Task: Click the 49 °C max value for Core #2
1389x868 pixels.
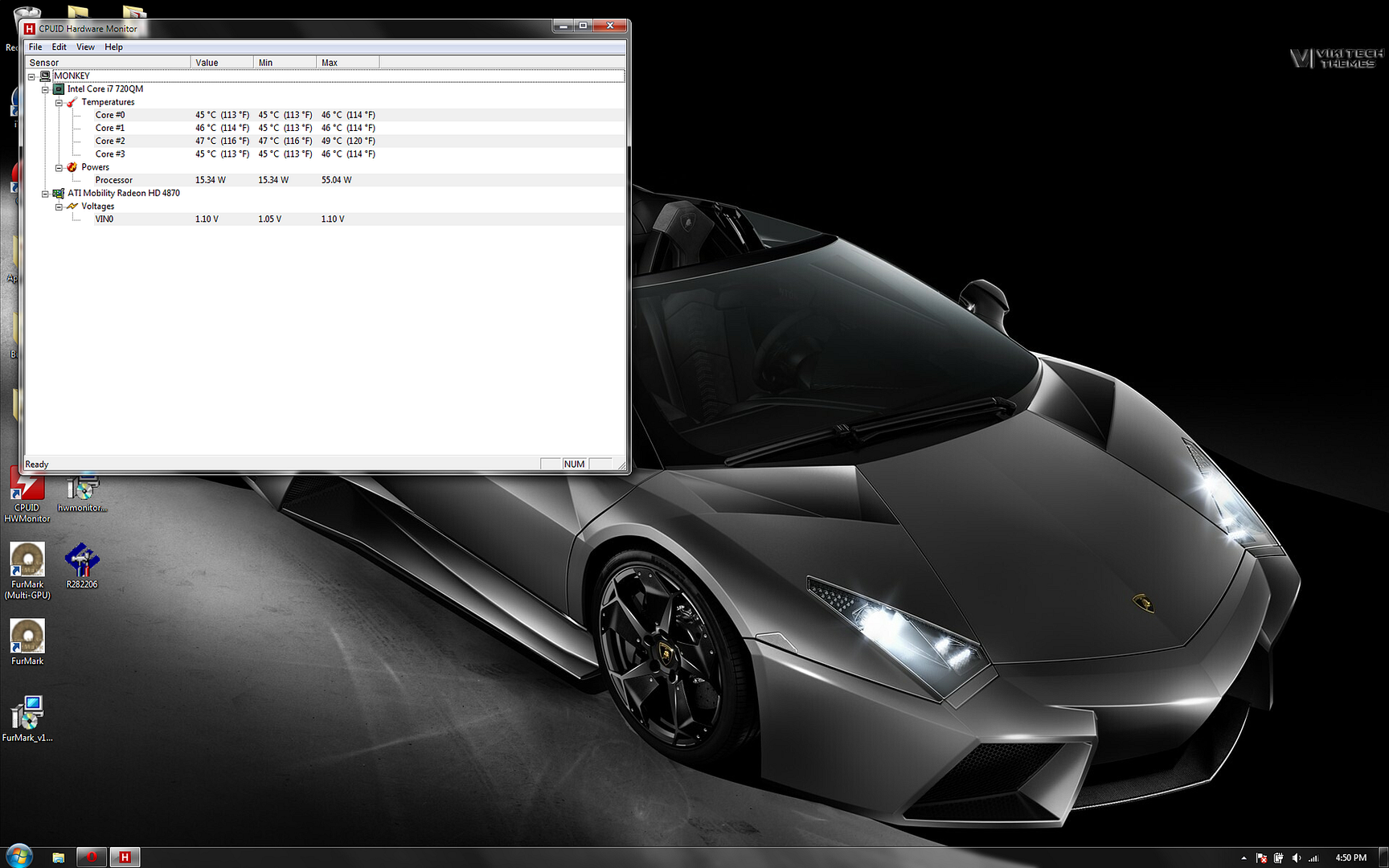Action: click(348, 141)
